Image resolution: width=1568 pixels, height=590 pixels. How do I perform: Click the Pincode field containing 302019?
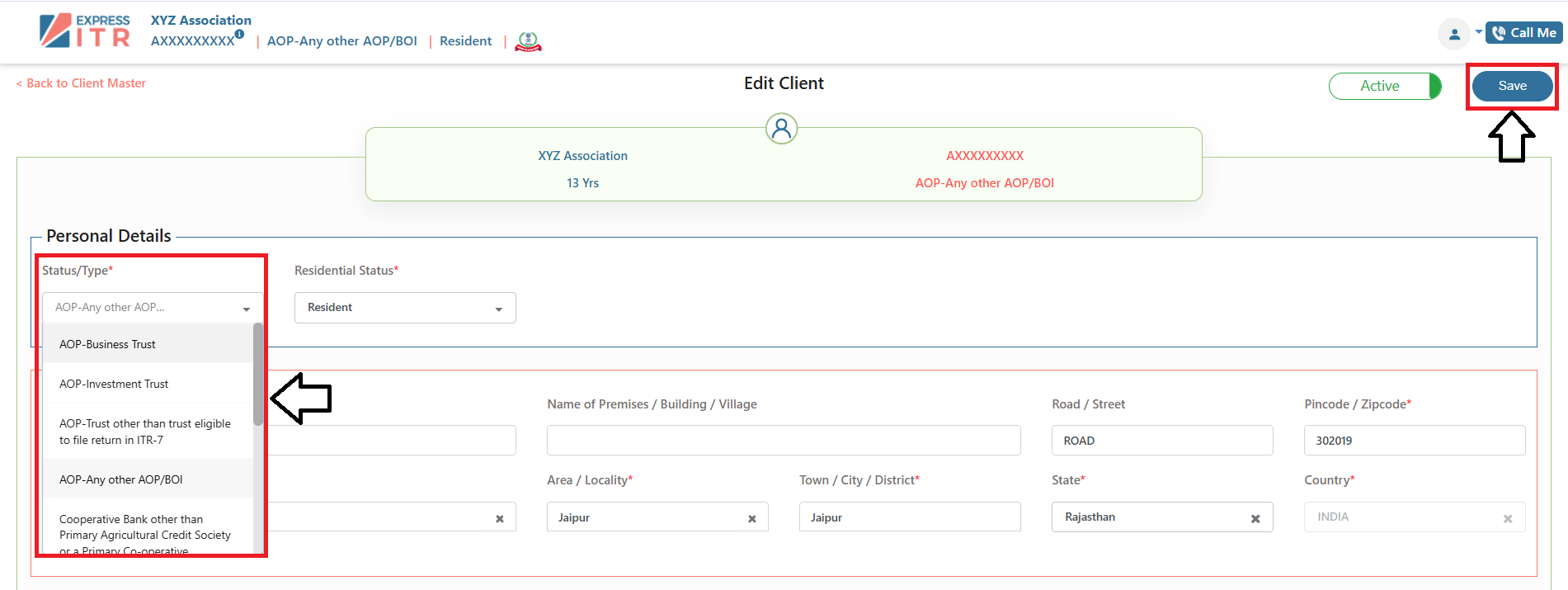[1415, 441]
